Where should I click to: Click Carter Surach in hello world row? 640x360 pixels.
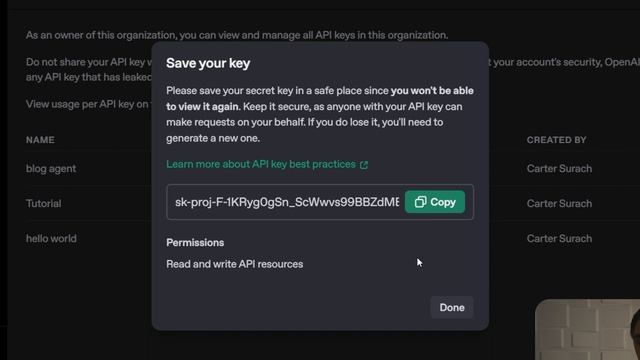pyautogui.click(x=559, y=238)
